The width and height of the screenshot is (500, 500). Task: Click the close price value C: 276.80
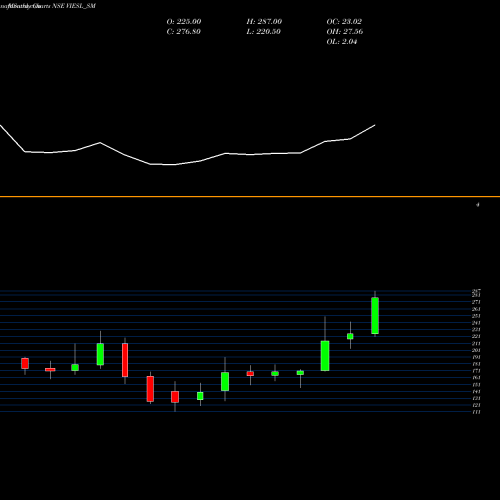click(x=183, y=32)
